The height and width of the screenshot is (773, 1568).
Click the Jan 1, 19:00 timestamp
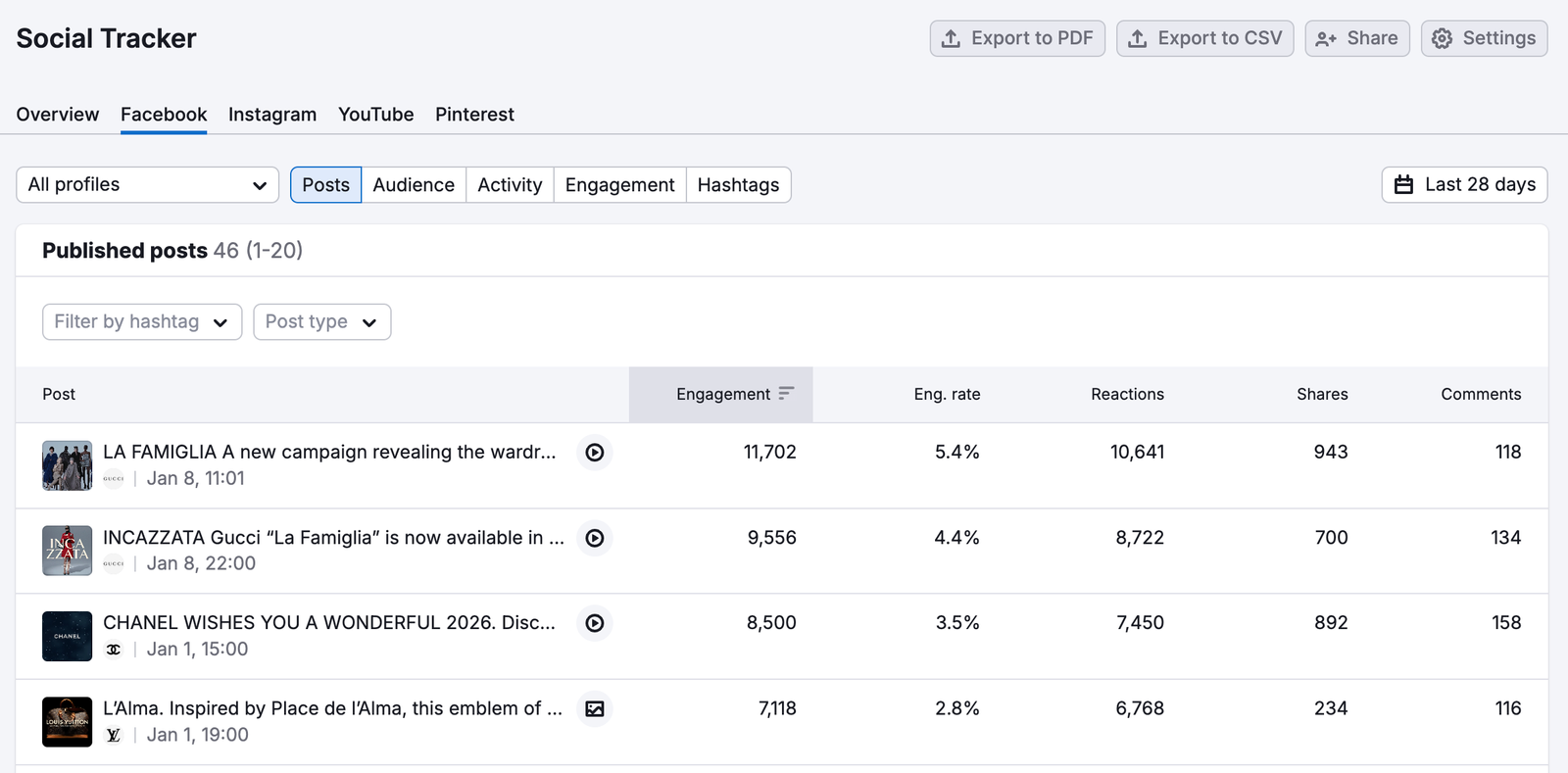click(x=198, y=735)
